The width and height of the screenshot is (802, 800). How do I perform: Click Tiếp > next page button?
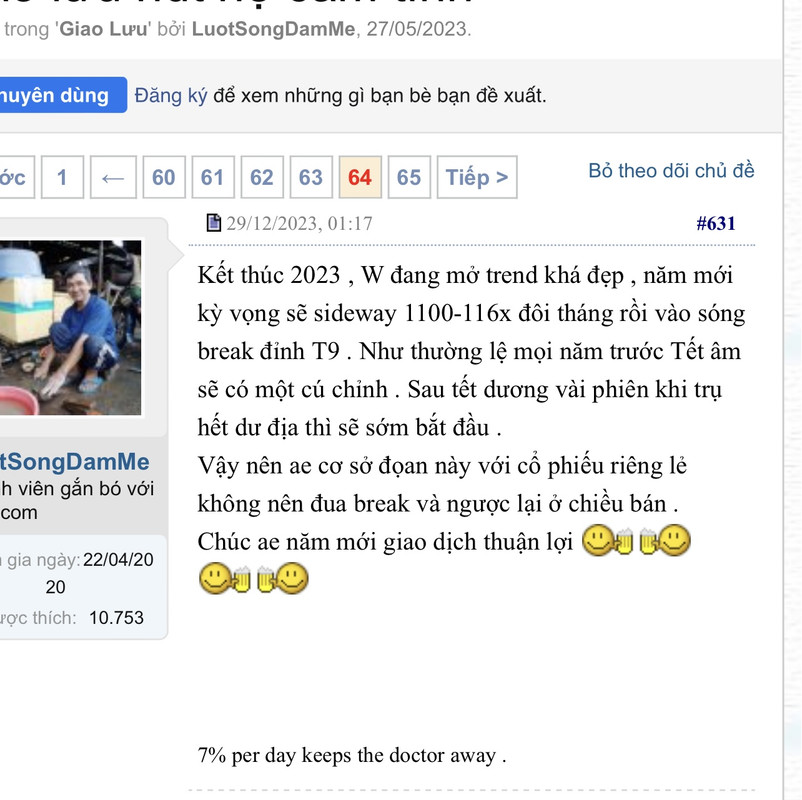477,177
